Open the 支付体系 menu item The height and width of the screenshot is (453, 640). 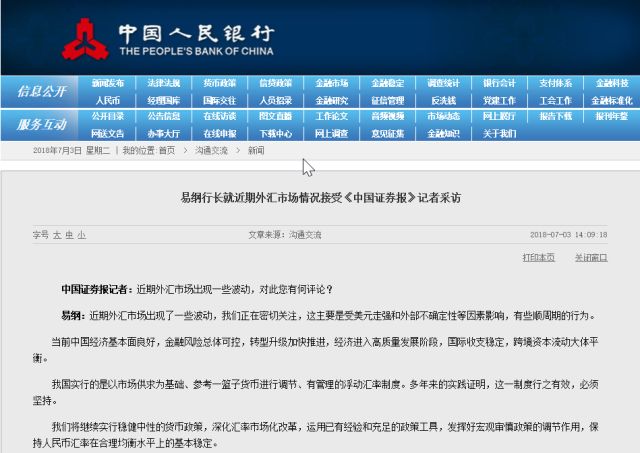(556, 83)
